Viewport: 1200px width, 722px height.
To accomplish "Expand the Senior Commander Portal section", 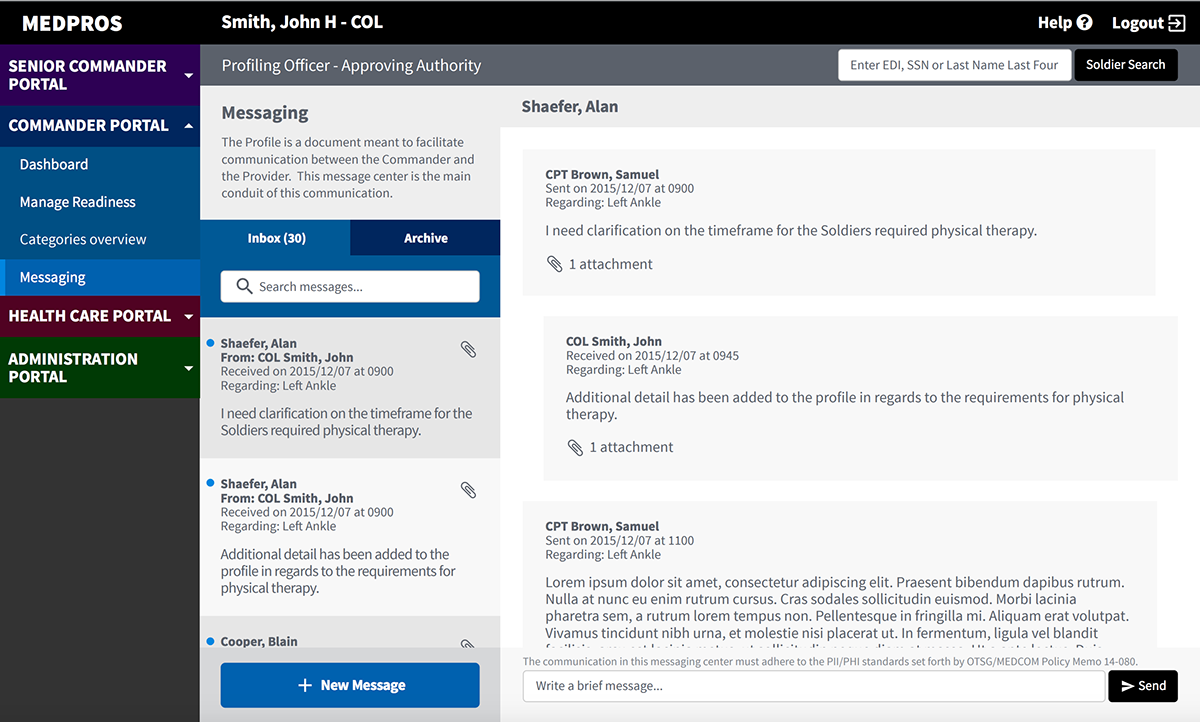I will pyautogui.click(x=188, y=75).
